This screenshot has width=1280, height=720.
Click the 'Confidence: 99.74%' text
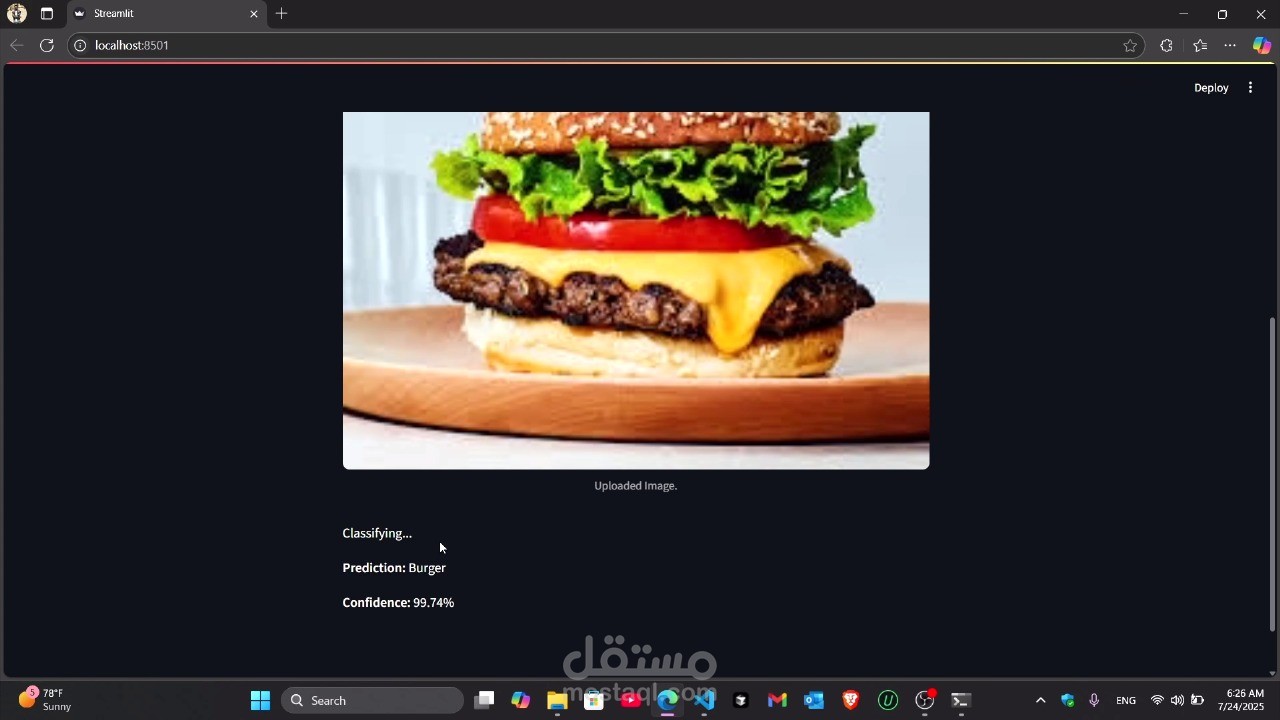(x=398, y=603)
